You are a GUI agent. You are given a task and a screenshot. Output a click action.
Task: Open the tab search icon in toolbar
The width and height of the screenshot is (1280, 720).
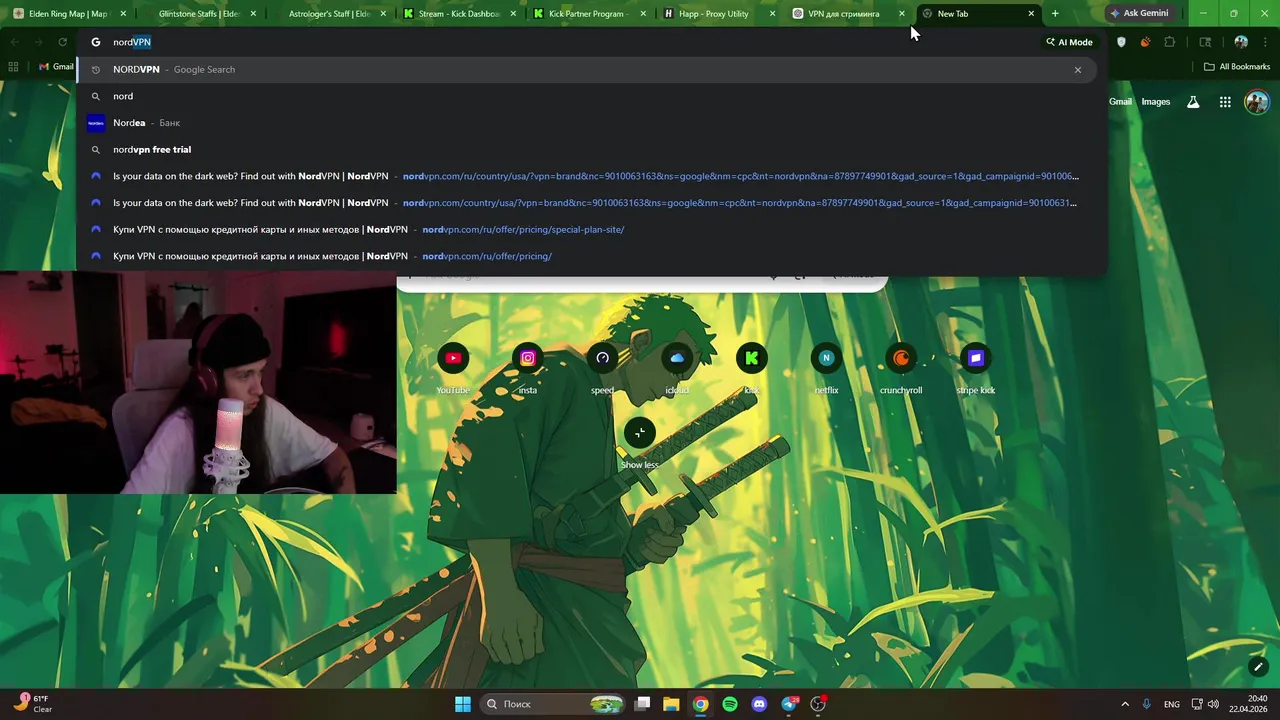click(x=1205, y=42)
